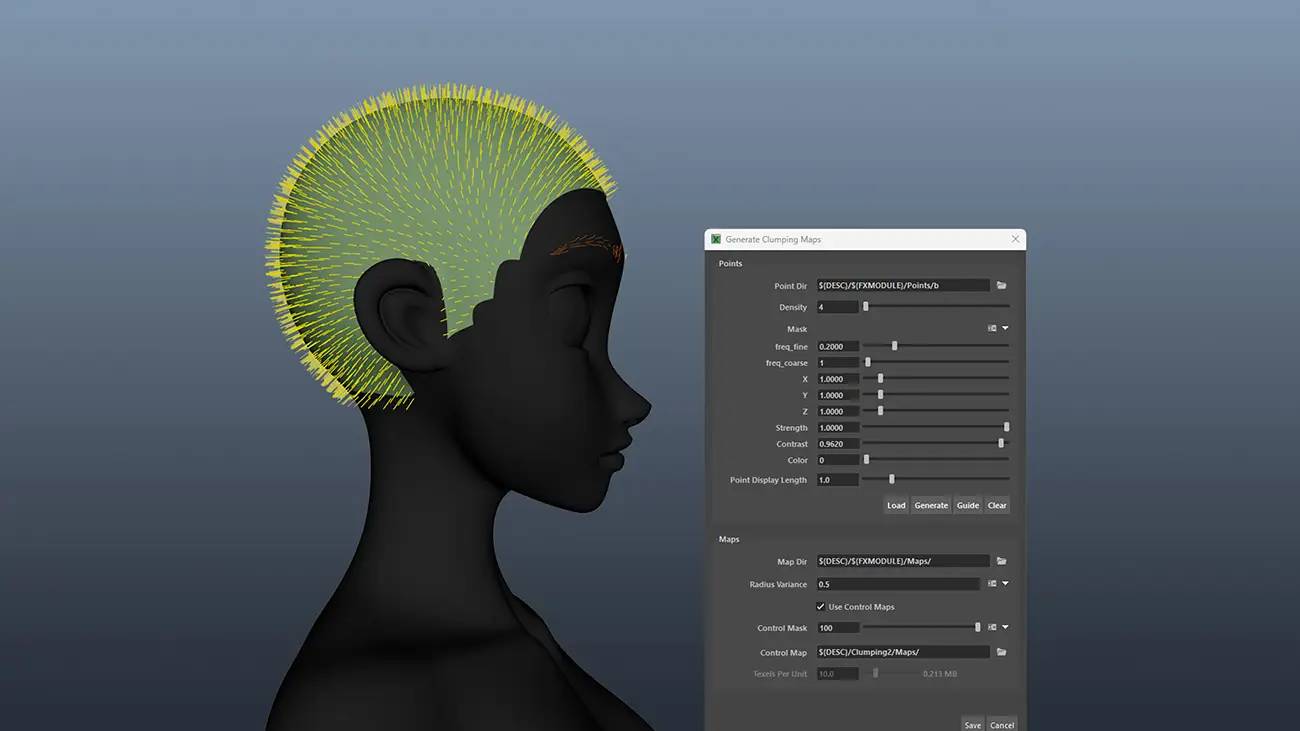Screen dimensions: 1300x731
Task: Click the Control Mask map icon
Action: point(991,627)
